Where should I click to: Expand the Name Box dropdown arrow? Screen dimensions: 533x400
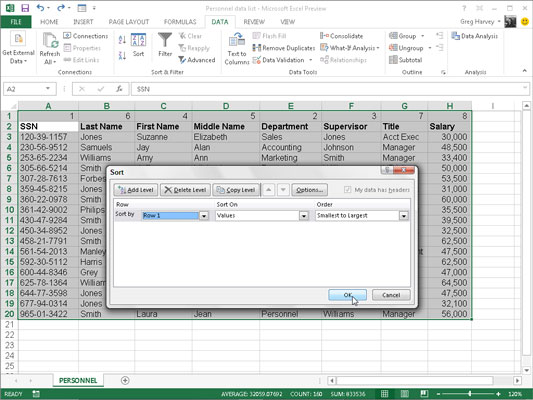(x=48, y=89)
